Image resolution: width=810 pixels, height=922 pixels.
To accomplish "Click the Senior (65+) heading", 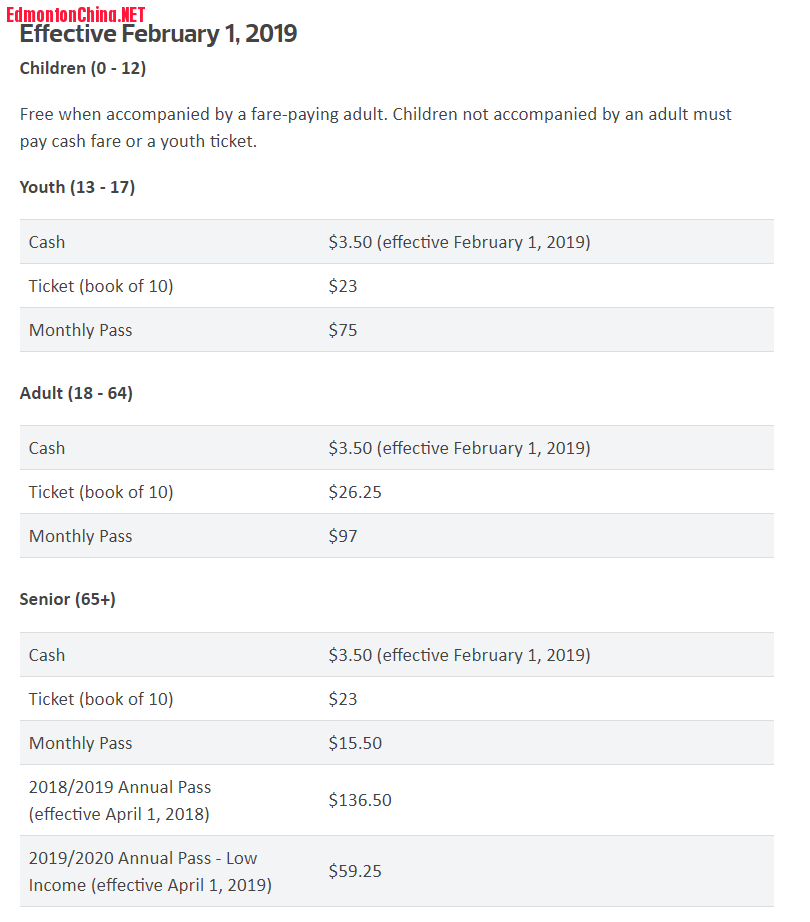I will (x=68, y=599).
